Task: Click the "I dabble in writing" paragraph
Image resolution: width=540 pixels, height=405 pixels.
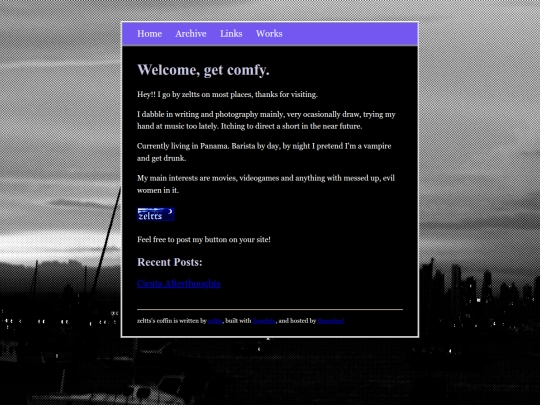Action: (266, 120)
